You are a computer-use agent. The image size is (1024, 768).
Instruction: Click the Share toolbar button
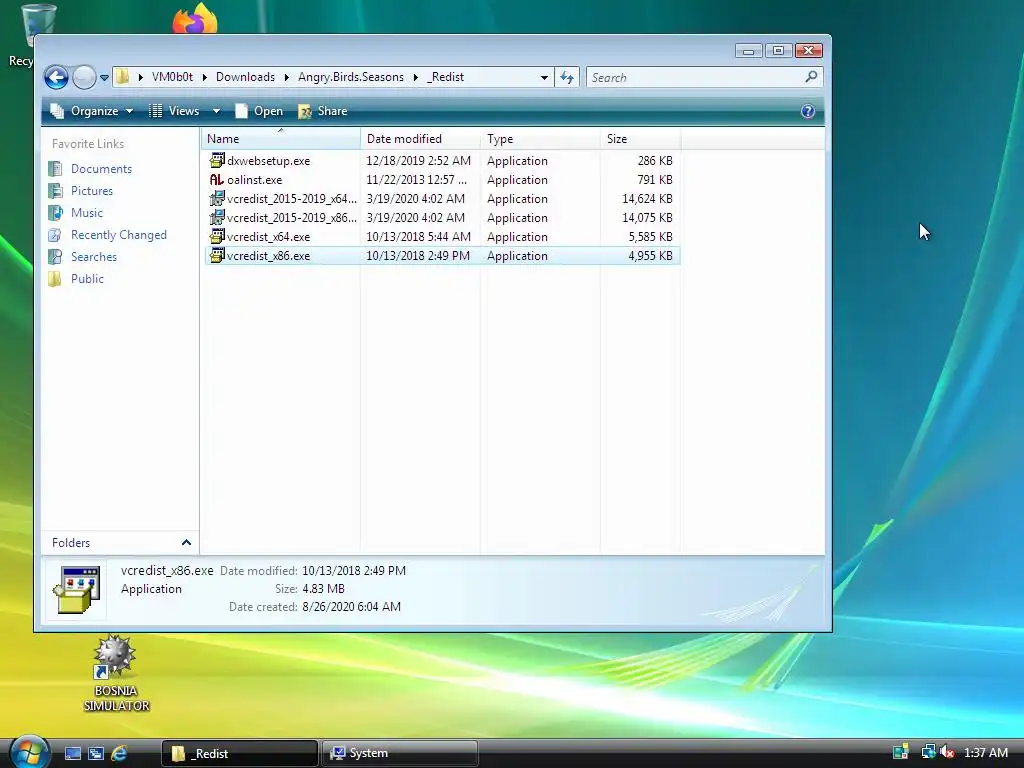point(323,111)
